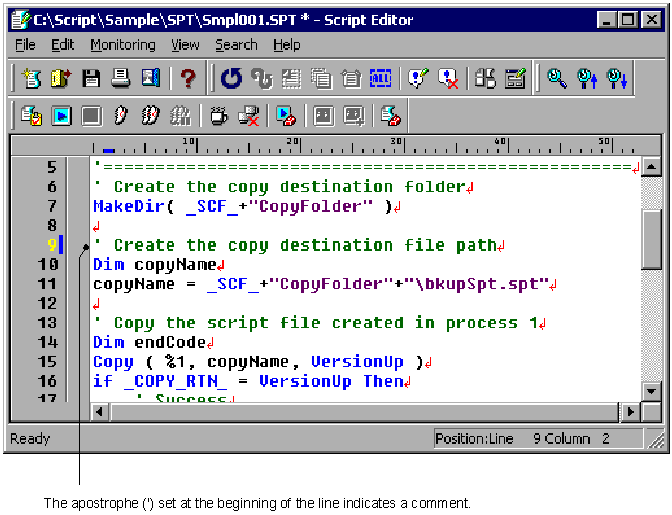The height and width of the screenshot is (515, 672).
Task: Click the Copy stacked pages icon
Action: click(321, 78)
